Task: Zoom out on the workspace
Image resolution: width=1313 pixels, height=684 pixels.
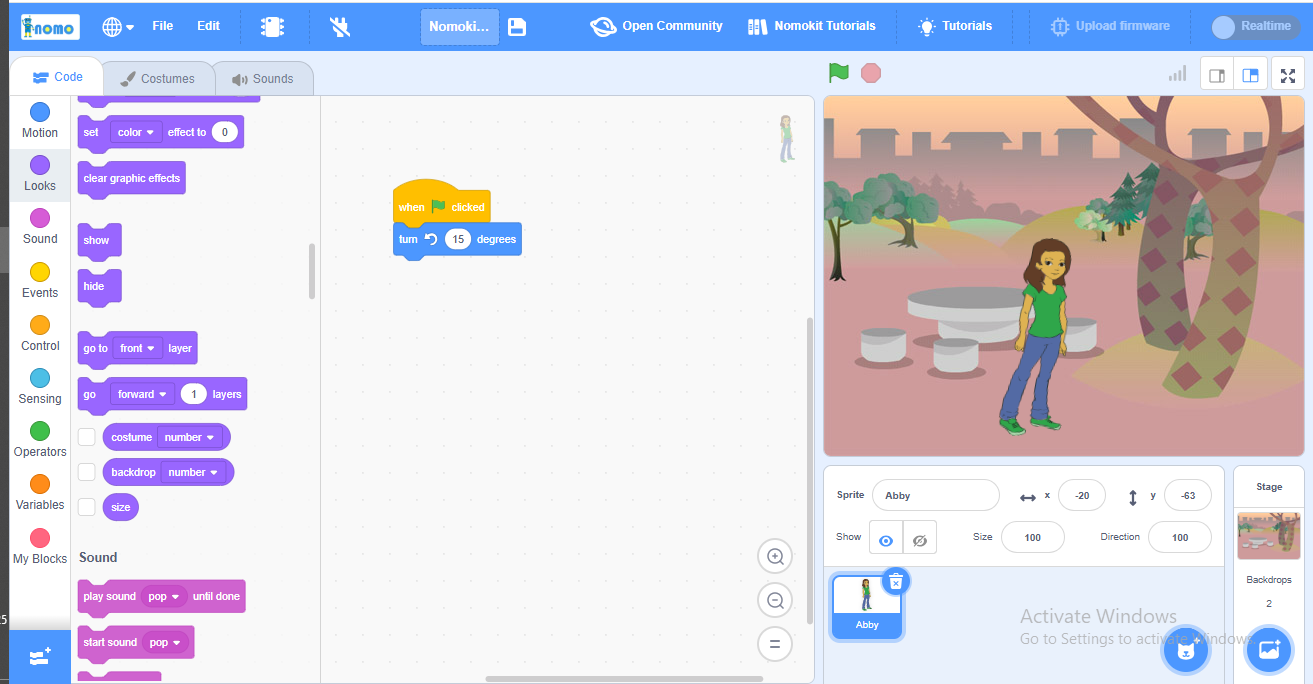Action: 775,601
